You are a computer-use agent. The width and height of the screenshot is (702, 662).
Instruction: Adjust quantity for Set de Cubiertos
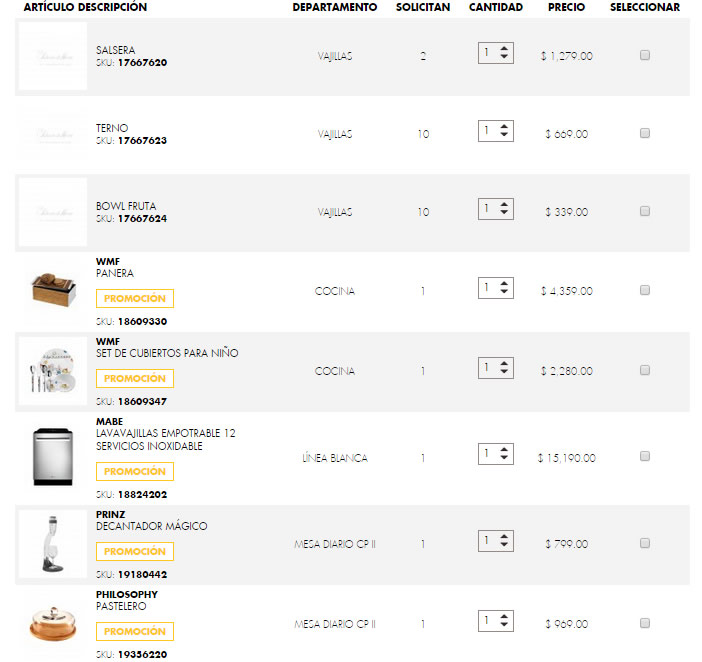496,368
